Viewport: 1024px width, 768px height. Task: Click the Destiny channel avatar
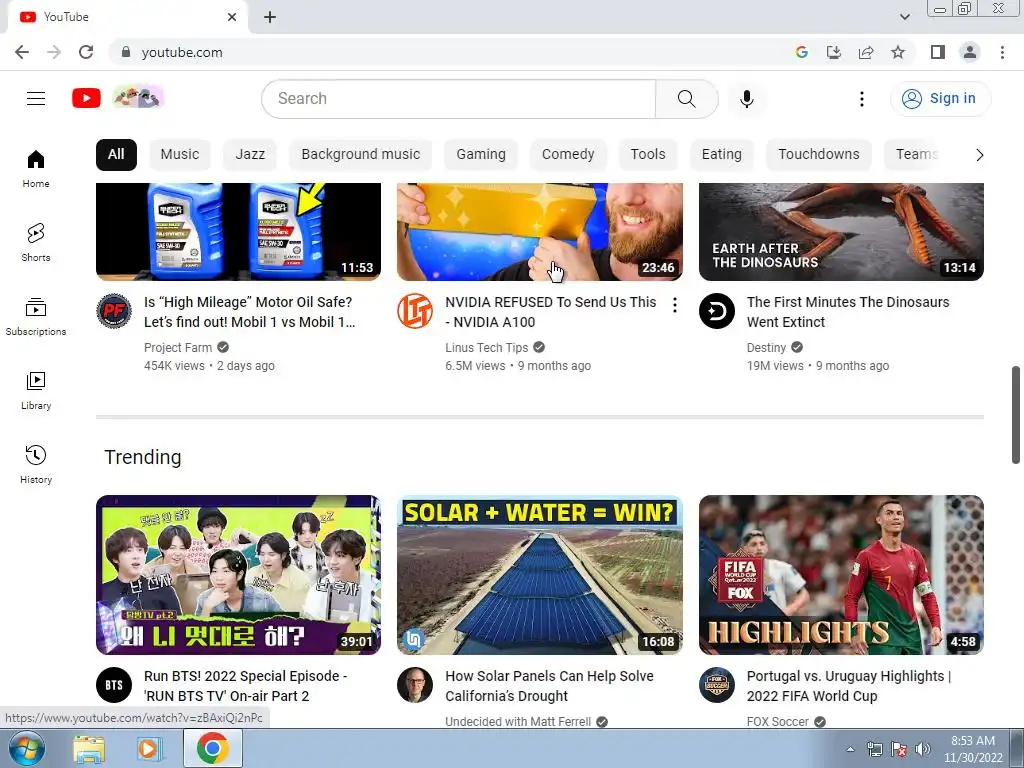(716, 311)
